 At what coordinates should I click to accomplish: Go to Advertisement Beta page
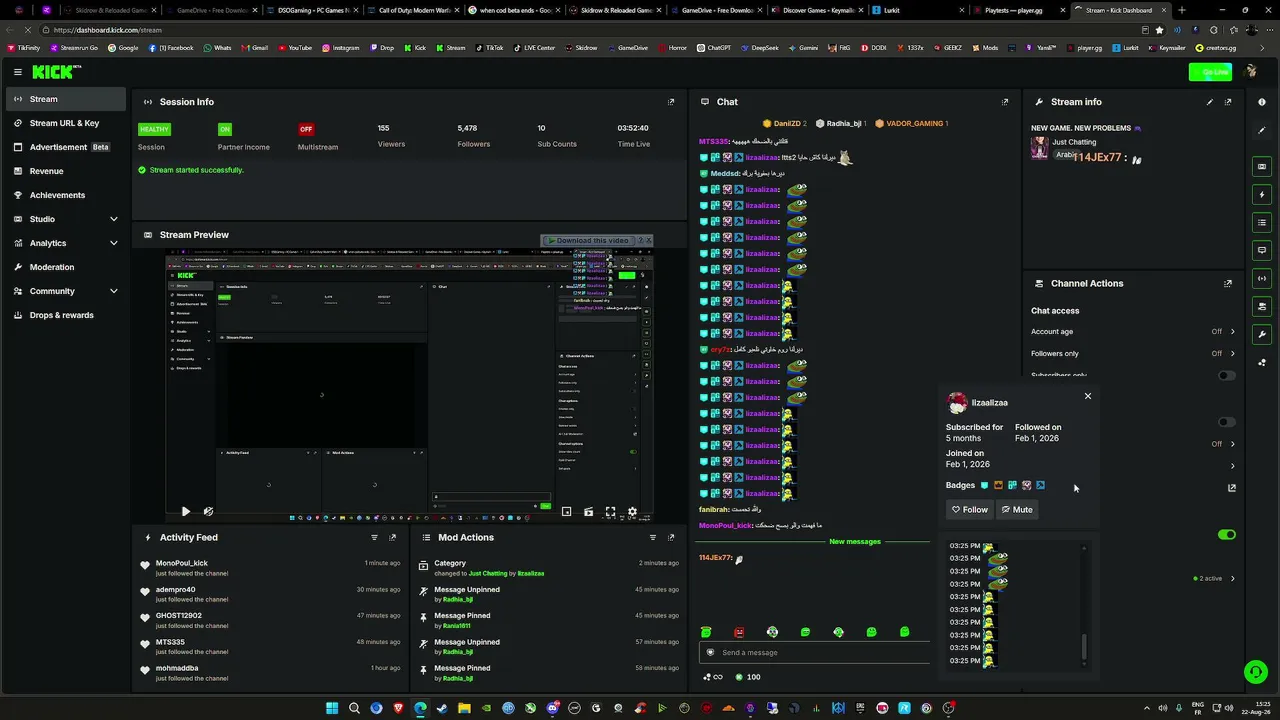[x=66, y=147]
